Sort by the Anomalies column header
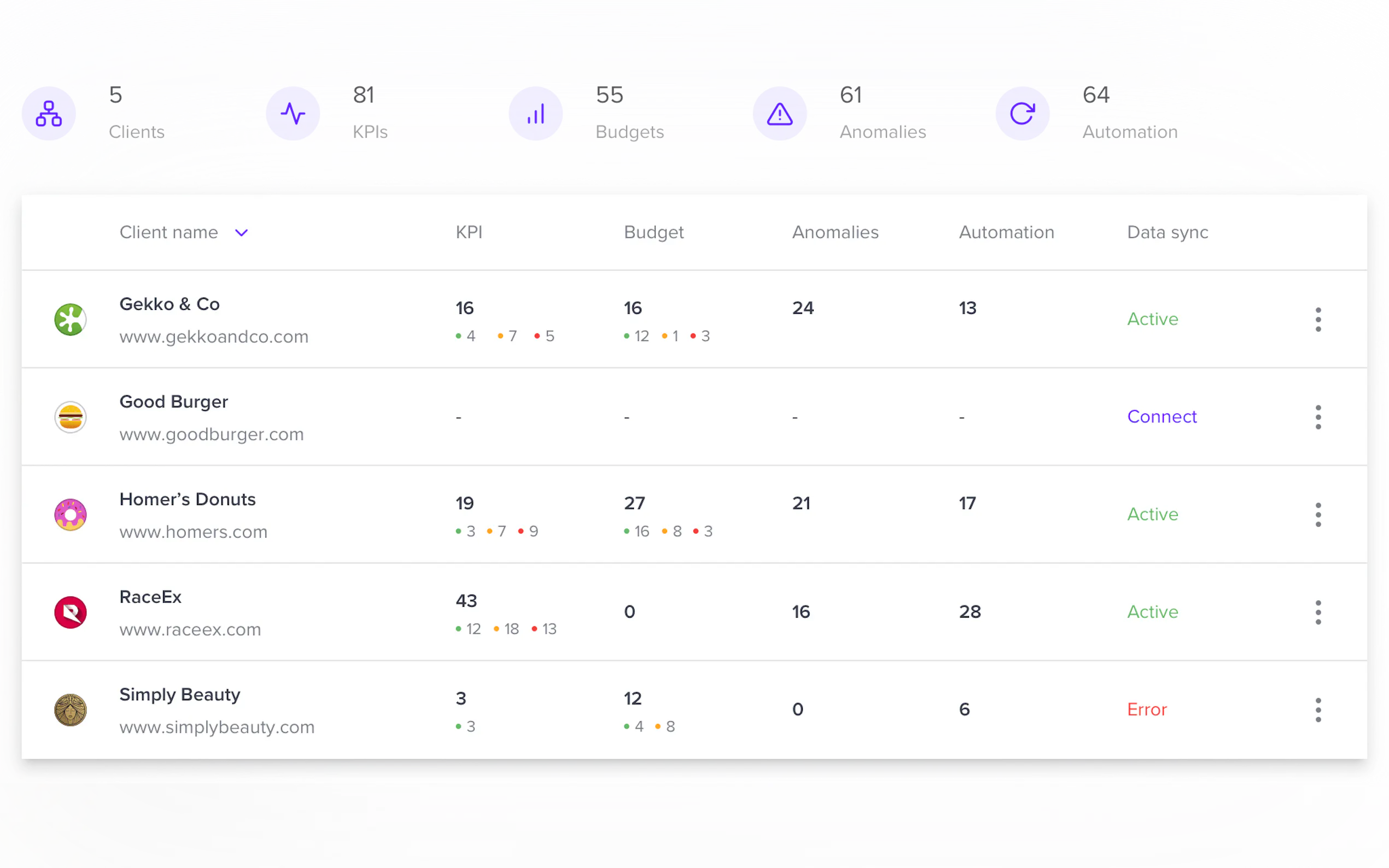This screenshot has width=1389, height=868. [x=835, y=232]
